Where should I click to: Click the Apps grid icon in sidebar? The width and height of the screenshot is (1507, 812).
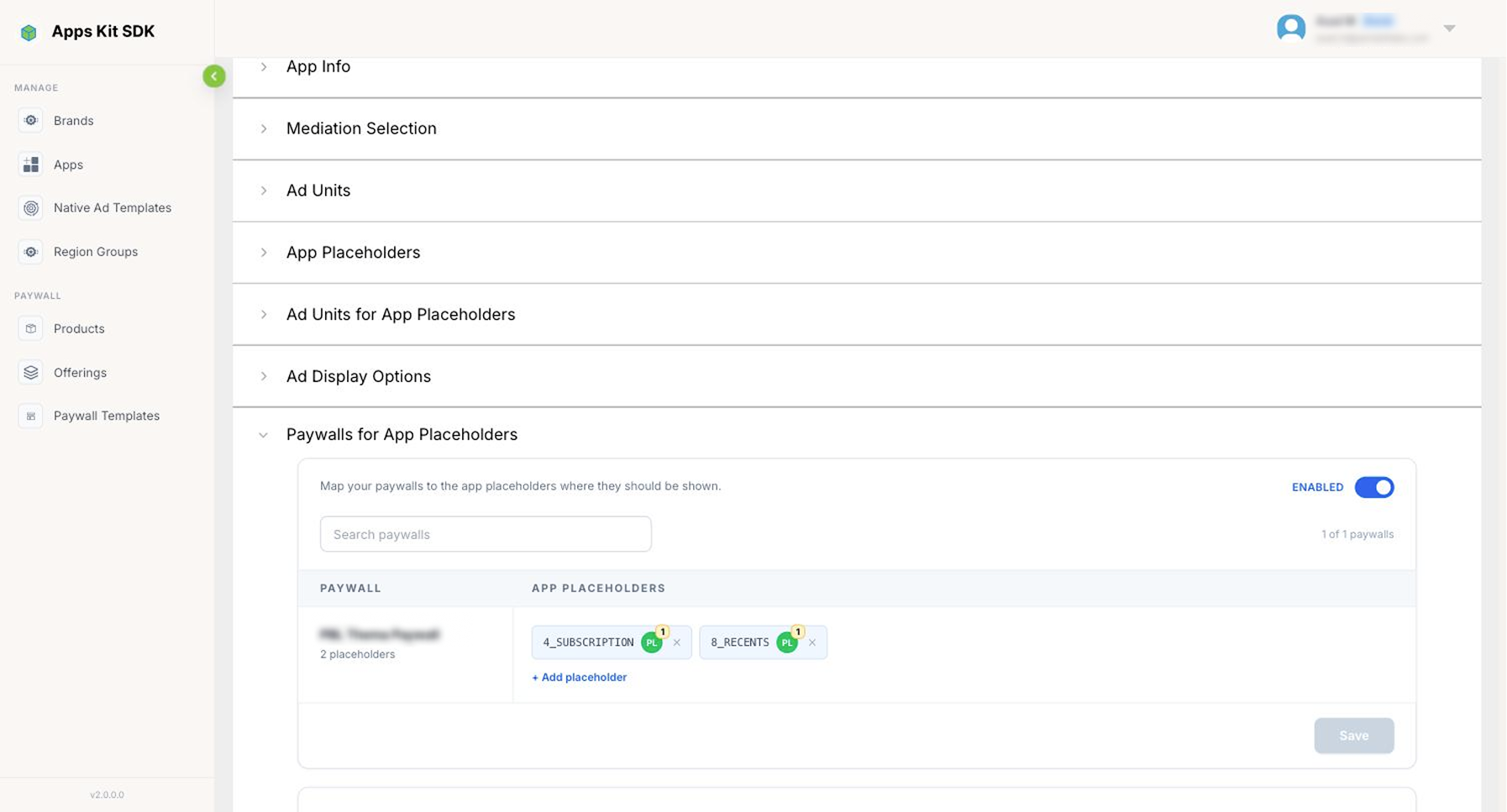pos(31,165)
